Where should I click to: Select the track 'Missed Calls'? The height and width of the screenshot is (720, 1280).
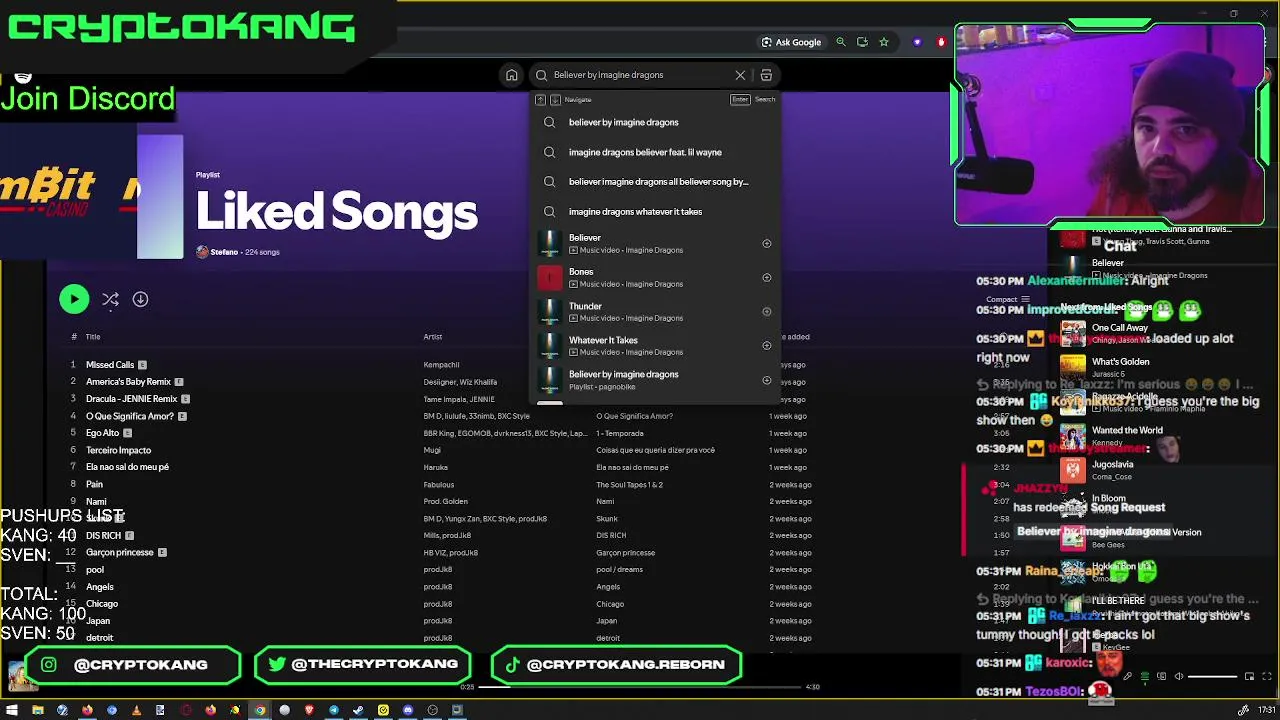point(110,365)
